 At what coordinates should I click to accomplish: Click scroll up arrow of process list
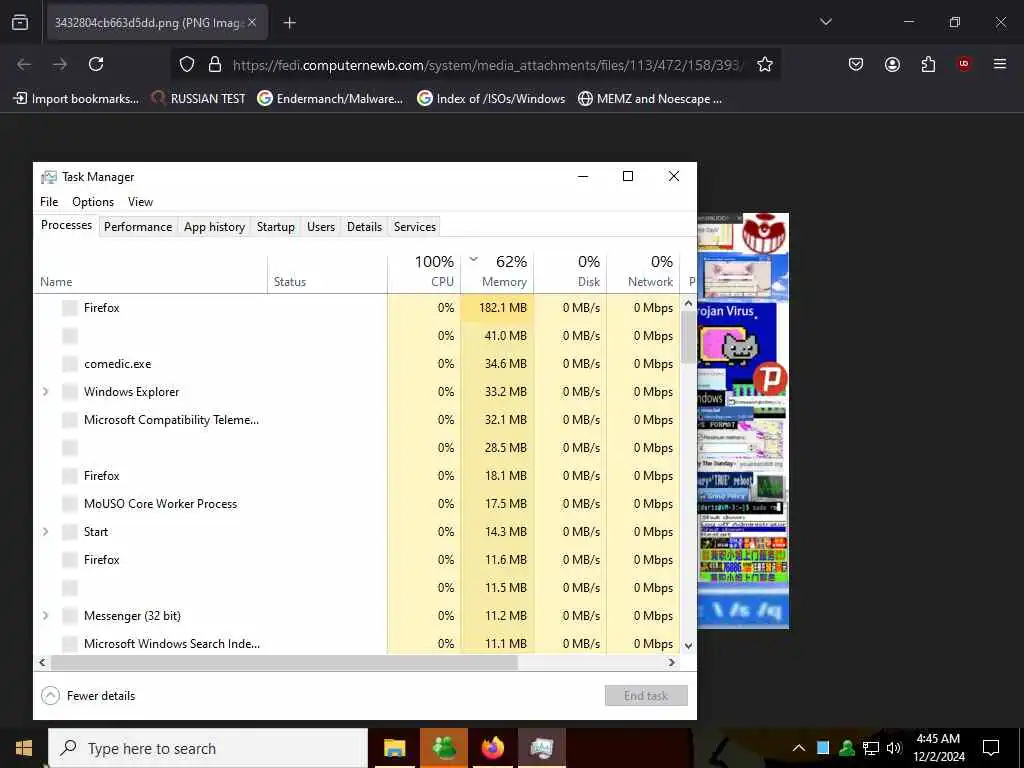click(688, 304)
